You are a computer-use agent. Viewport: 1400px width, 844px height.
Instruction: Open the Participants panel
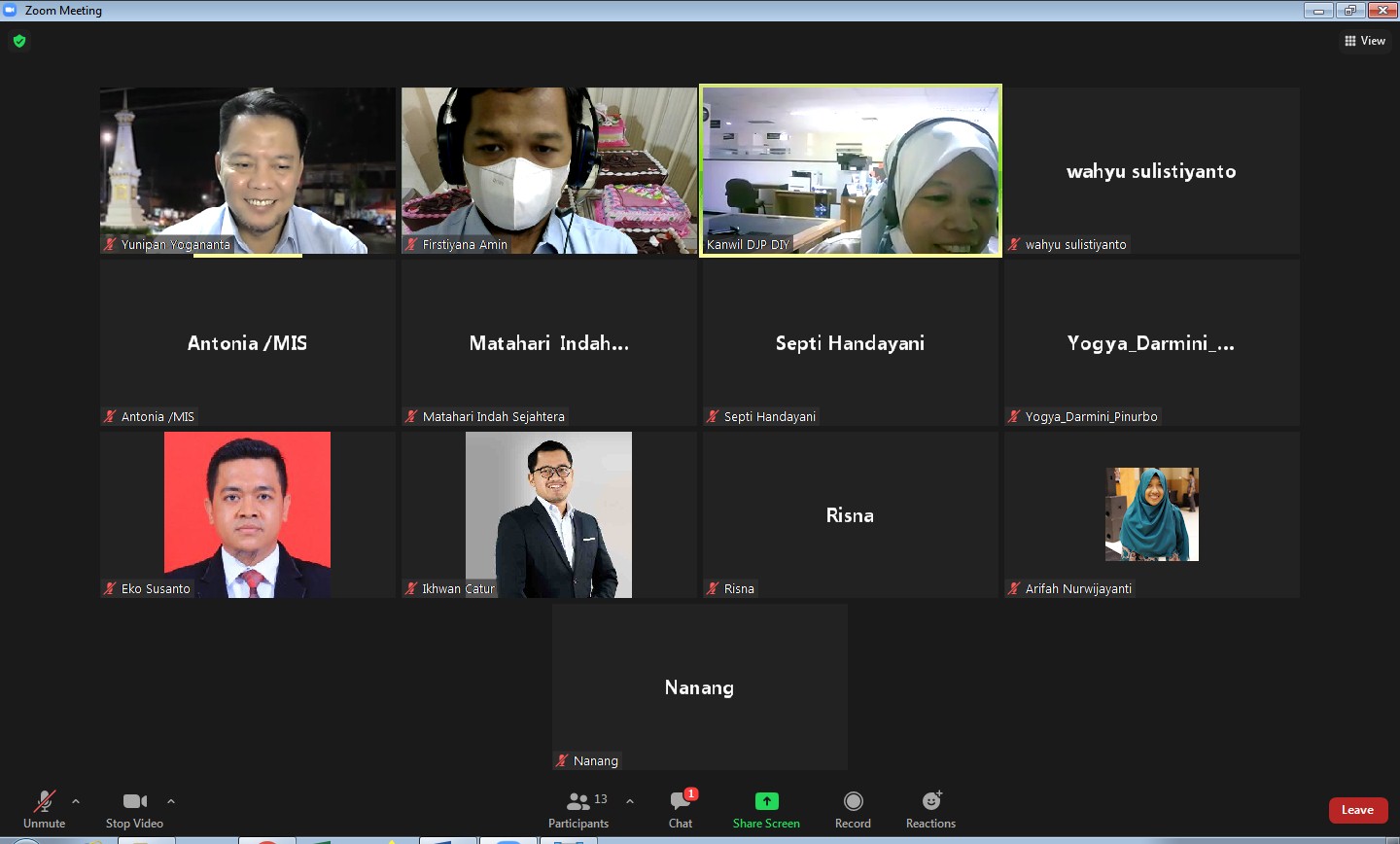pyautogui.click(x=578, y=809)
